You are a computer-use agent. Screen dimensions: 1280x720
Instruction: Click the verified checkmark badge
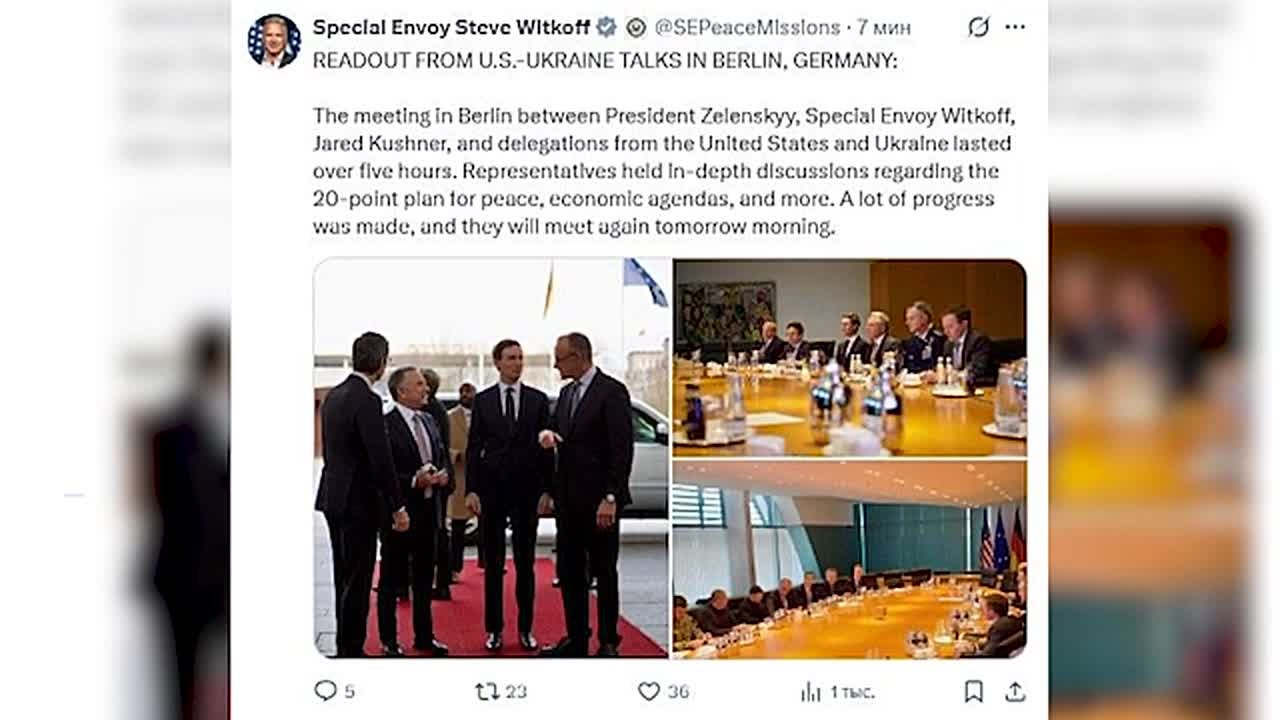(606, 27)
